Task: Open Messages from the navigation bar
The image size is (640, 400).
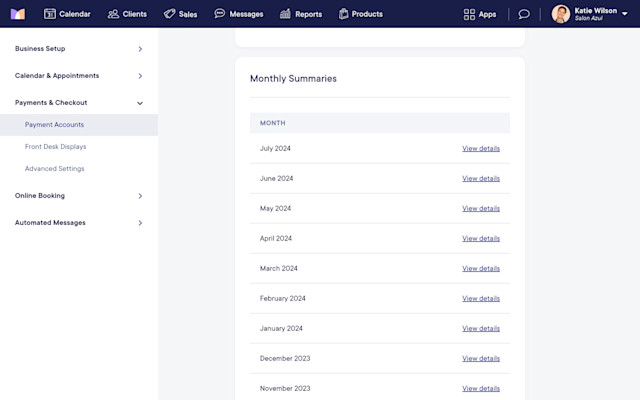Action: point(239,14)
